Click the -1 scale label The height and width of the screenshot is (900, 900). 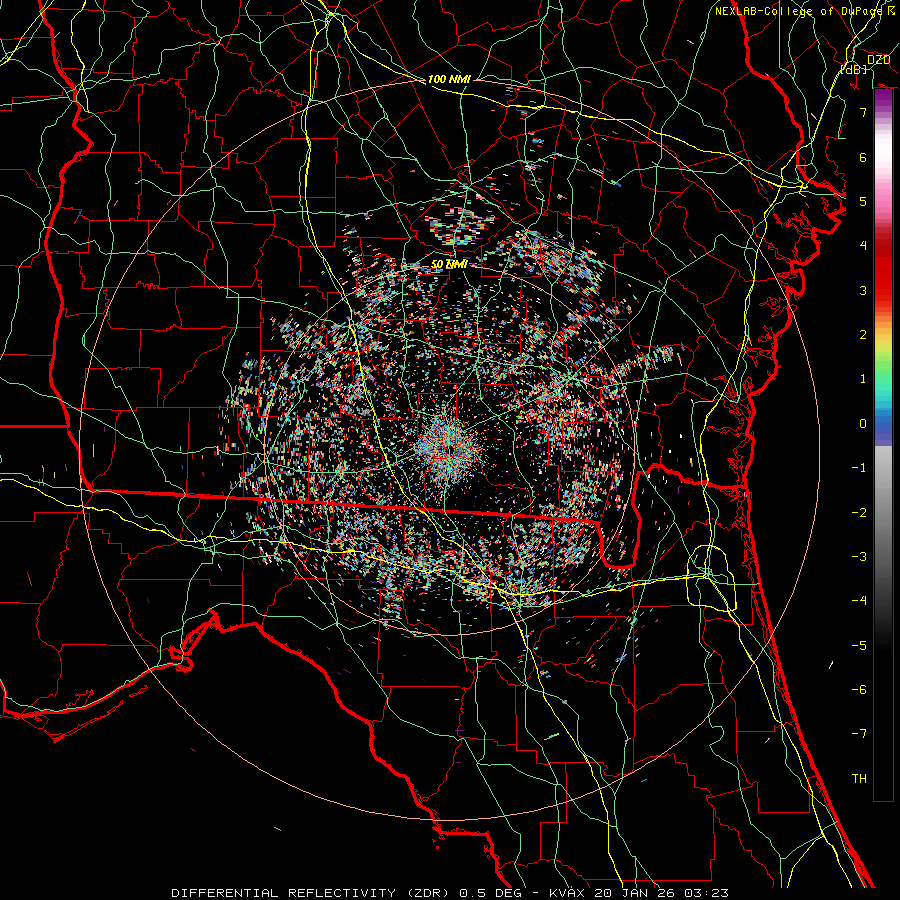coord(859,468)
